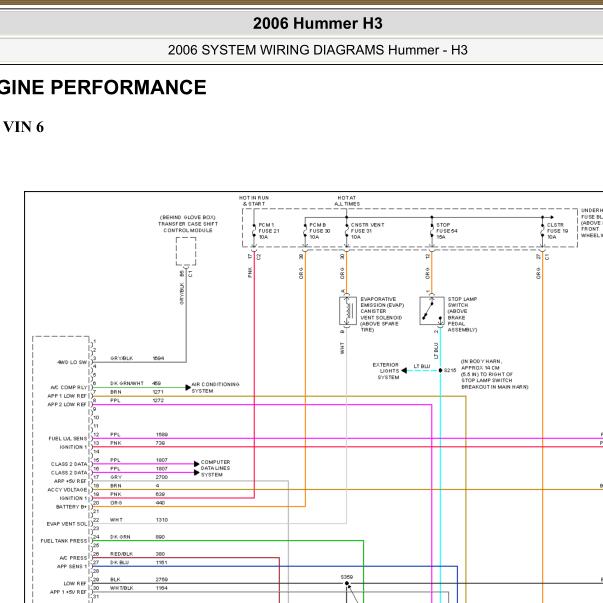Click the "4WD LO SW" pin label
The height and width of the screenshot is (603, 603).
(72, 362)
